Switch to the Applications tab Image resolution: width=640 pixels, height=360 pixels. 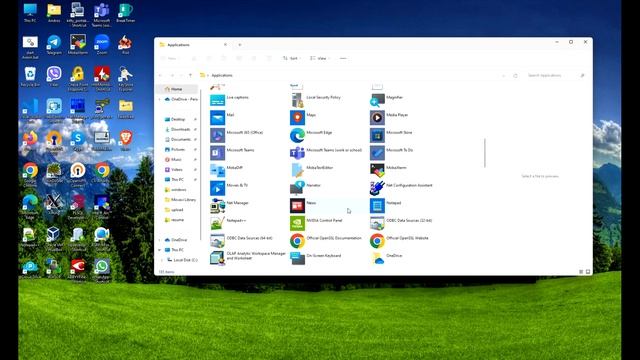[193, 44]
